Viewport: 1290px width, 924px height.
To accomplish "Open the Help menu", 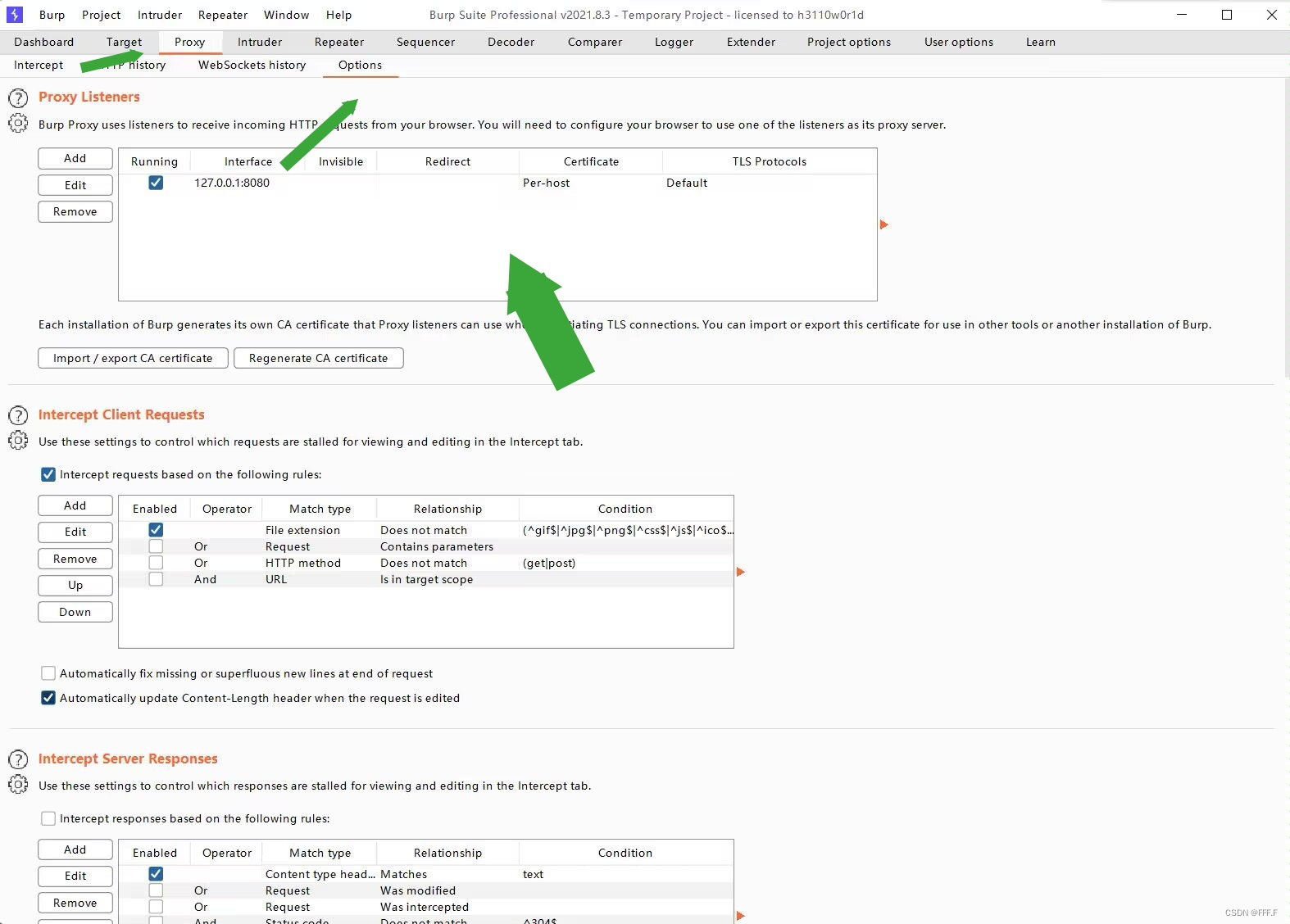I will click(338, 15).
